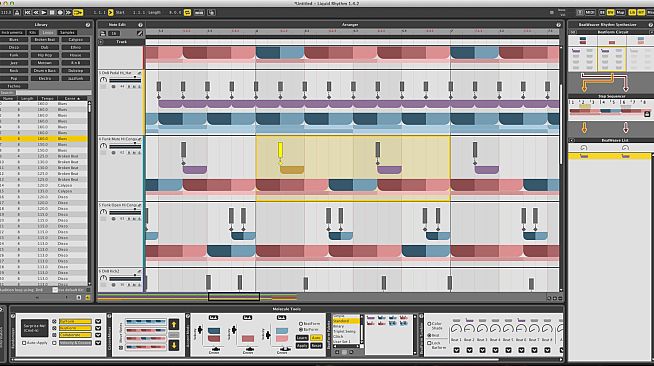Click the Beat 1 knob in BeatForm Tumbler

(x=456, y=329)
